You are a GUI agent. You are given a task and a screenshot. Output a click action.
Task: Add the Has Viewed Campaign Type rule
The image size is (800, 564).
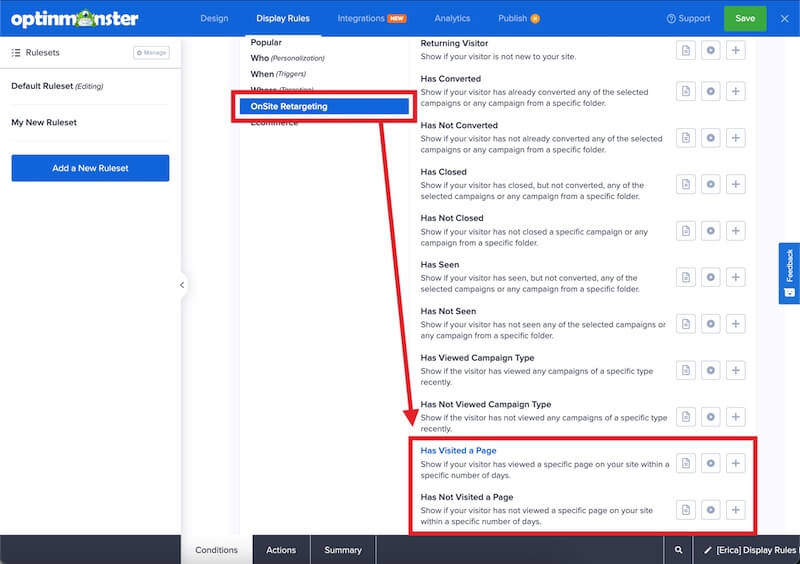pyautogui.click(x=736, y=370)
